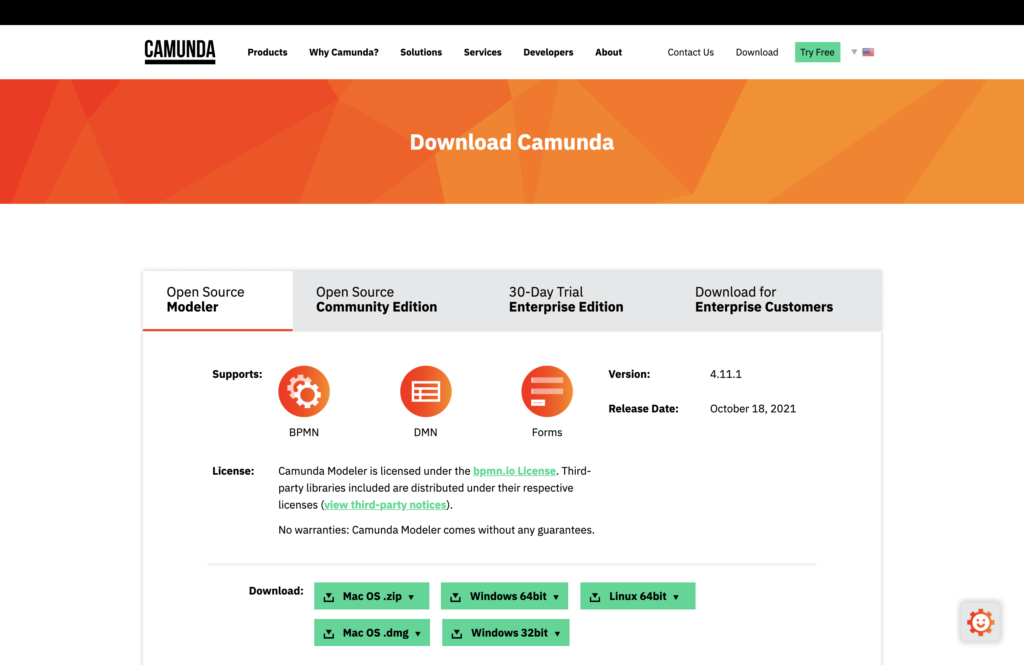Click the Download: label

tap(276, 591)
